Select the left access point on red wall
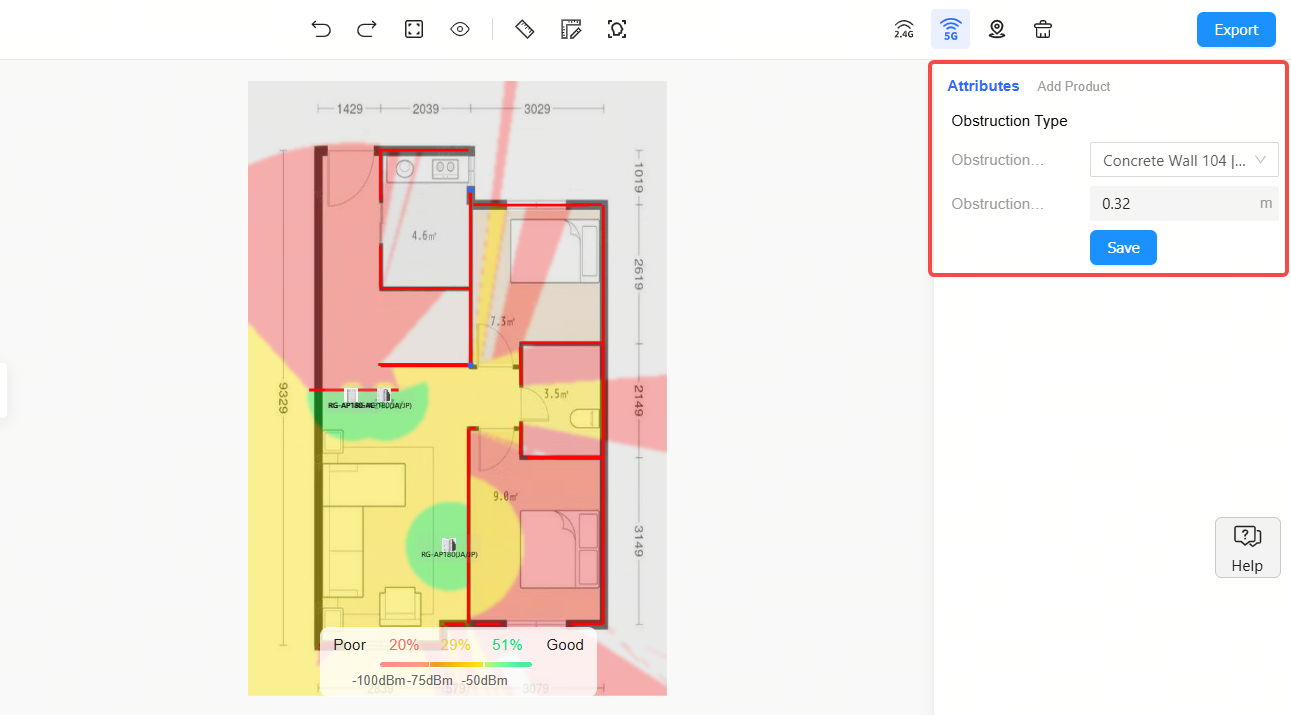1291x715 pixels. (351, 395)
